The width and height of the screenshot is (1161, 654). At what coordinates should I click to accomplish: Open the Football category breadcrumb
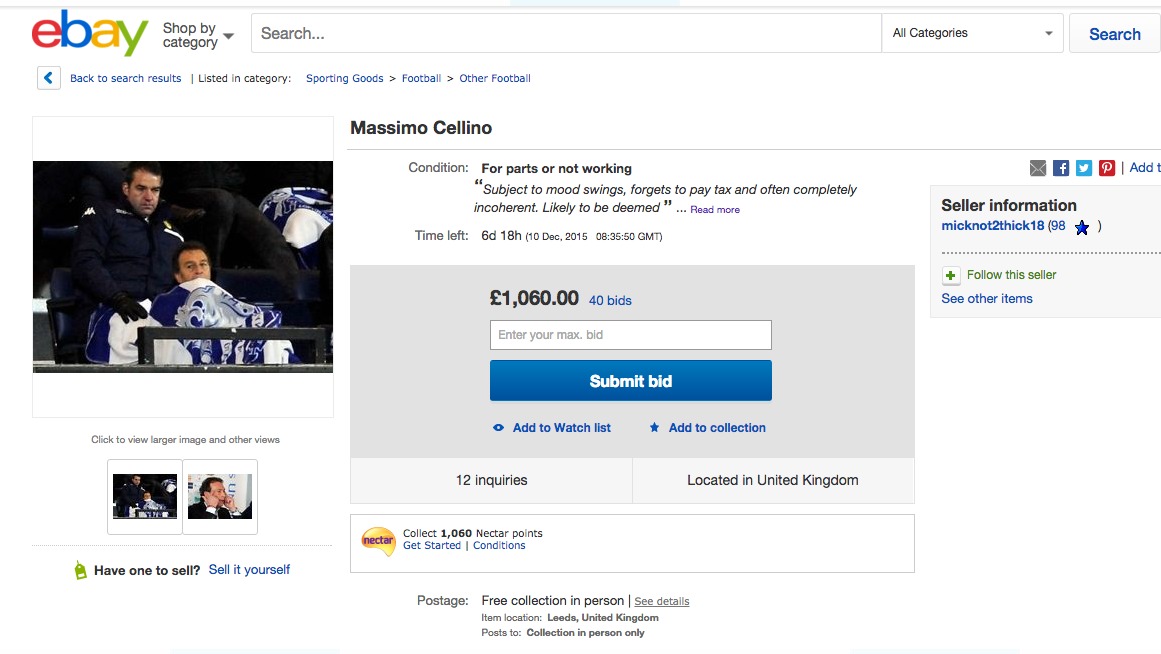click(421, 79)
